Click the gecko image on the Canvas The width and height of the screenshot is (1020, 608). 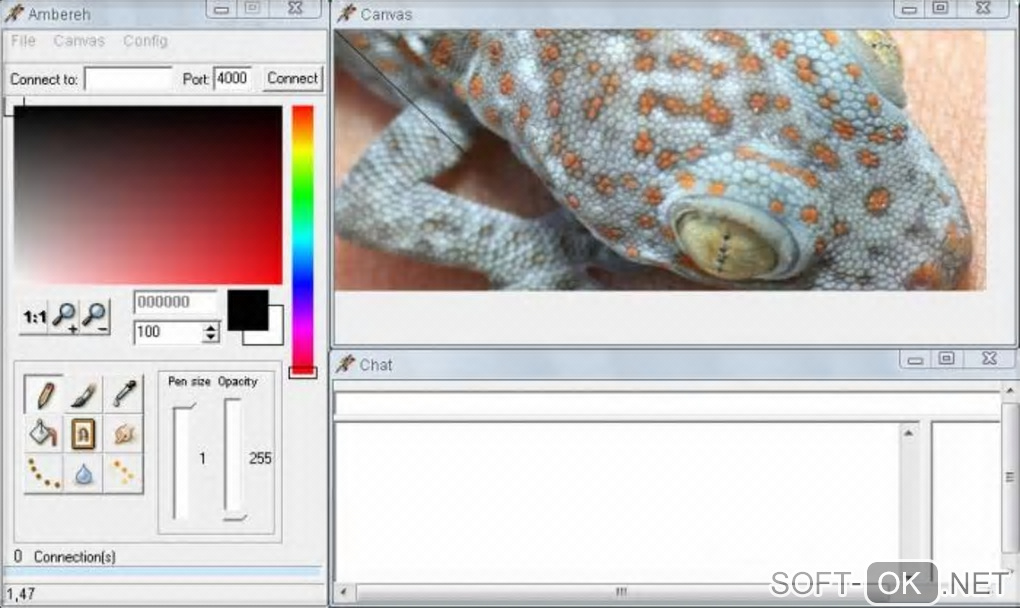tap(660, 160)
